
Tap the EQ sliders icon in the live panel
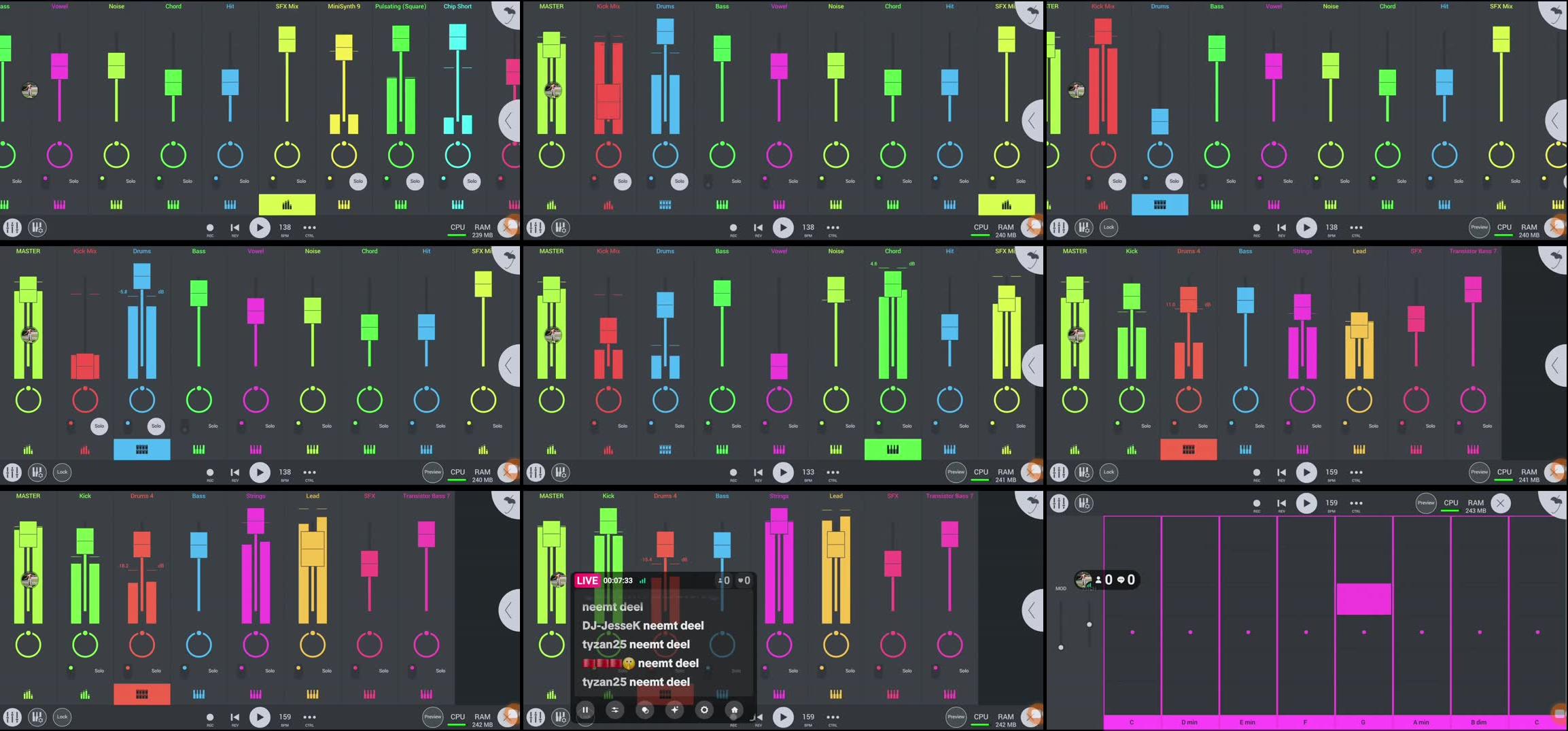[615, 709]
